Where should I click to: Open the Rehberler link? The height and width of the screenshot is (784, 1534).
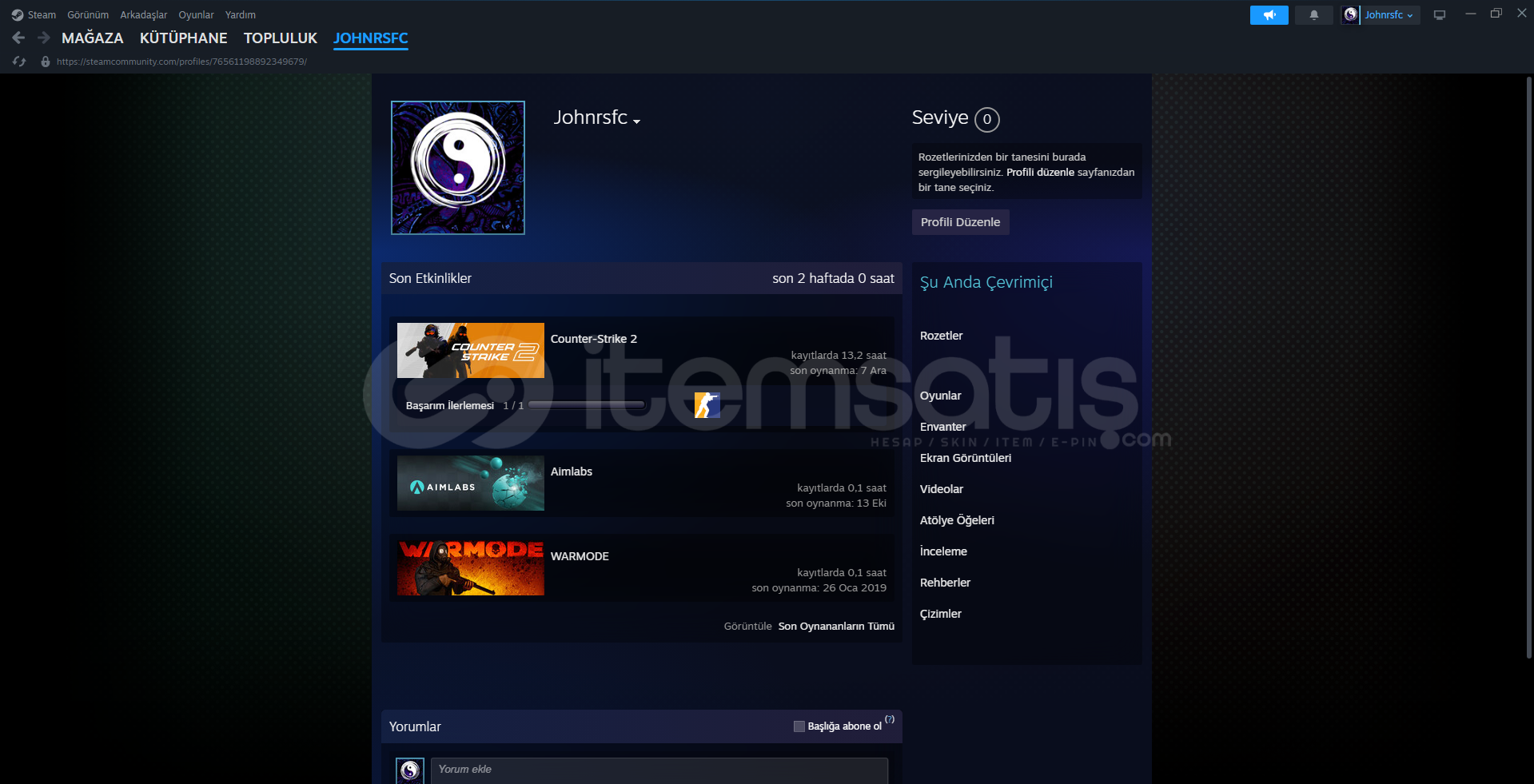945,583
